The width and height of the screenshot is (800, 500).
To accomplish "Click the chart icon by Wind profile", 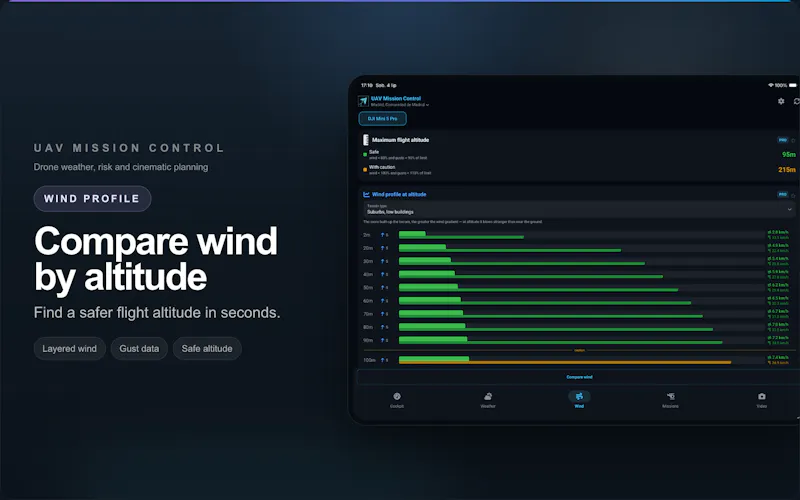I will tap(366, 194).
